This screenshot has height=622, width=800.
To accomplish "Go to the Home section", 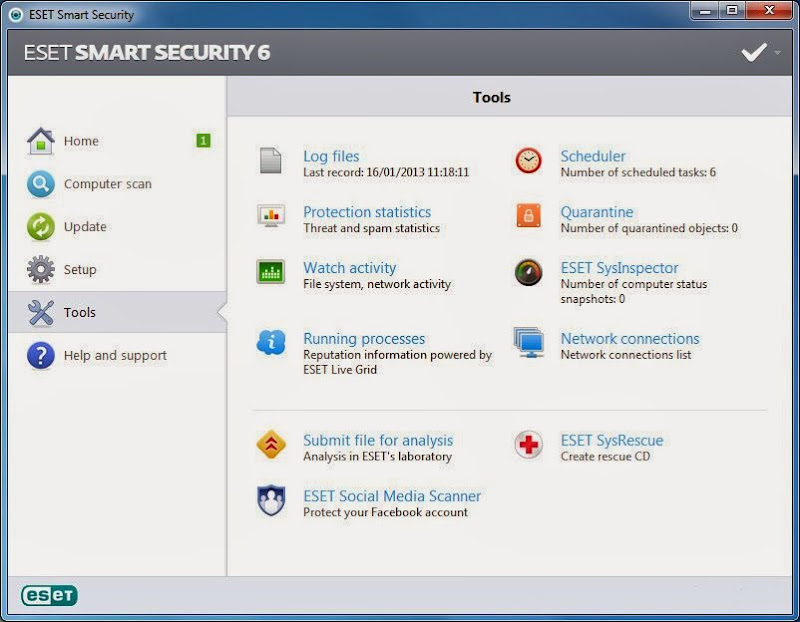I will [x=81, y=141].
